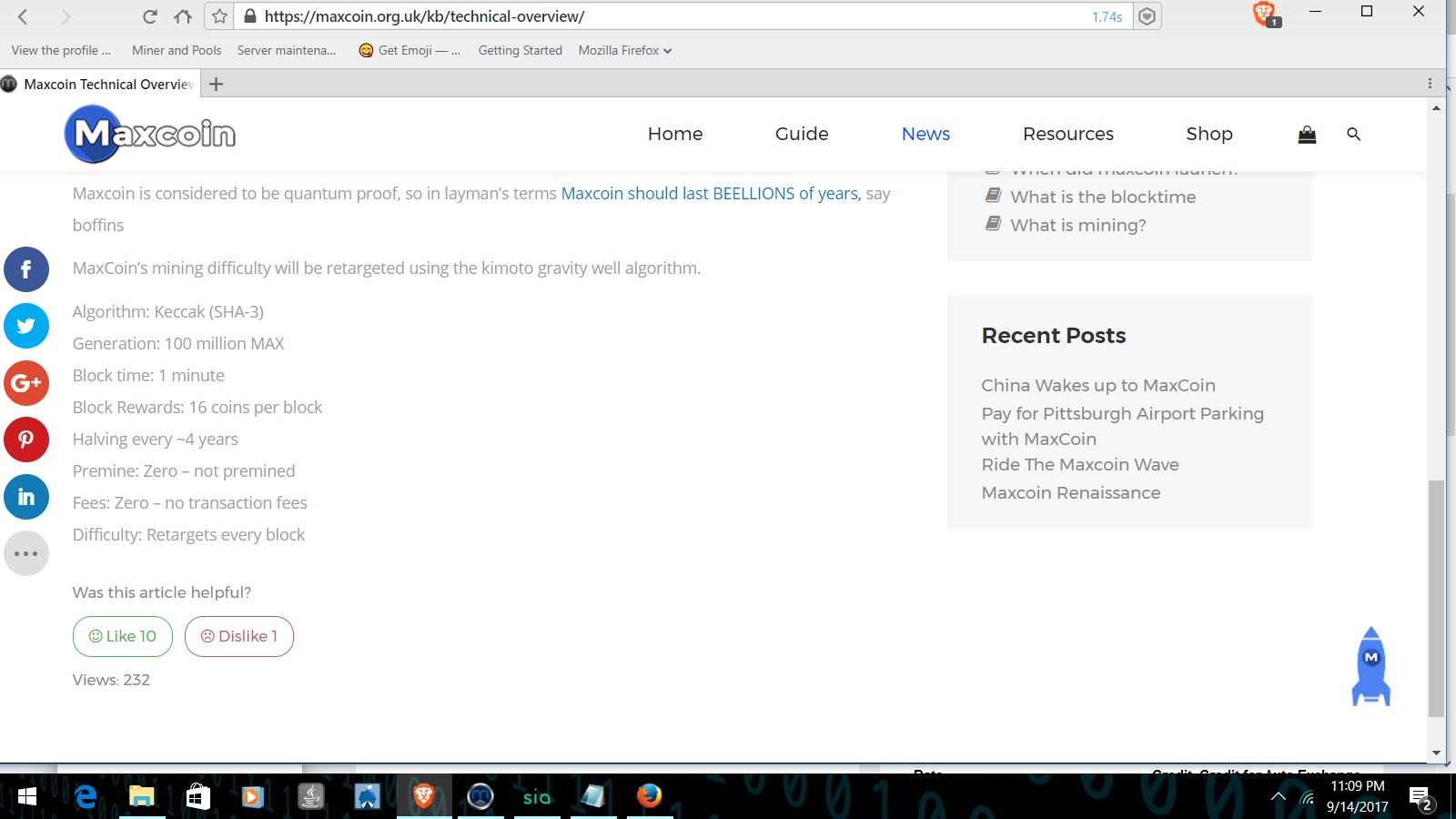This screenshot has height=819, width=1456.
Task: Open 'Pay for Pittsburgh Airport Parking' post
Action: click(1123, 426)
